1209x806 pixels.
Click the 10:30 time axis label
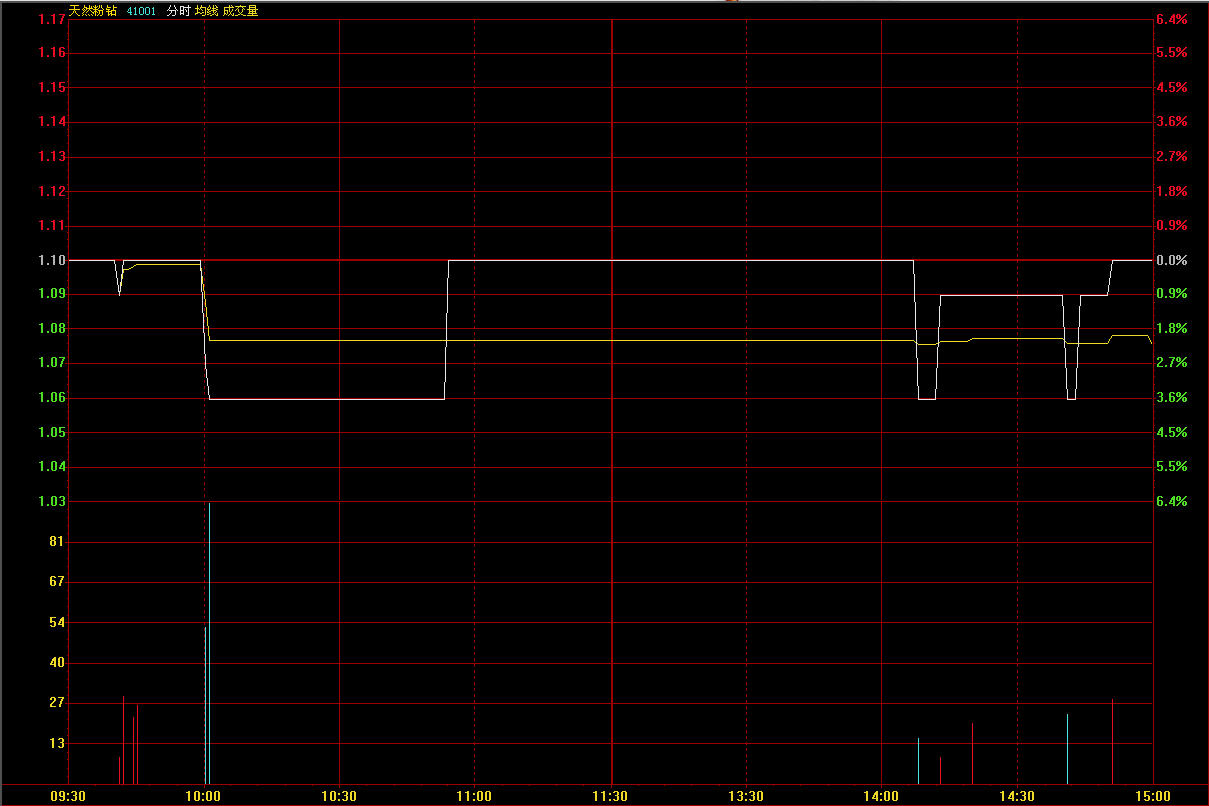(x=339, y=796)
